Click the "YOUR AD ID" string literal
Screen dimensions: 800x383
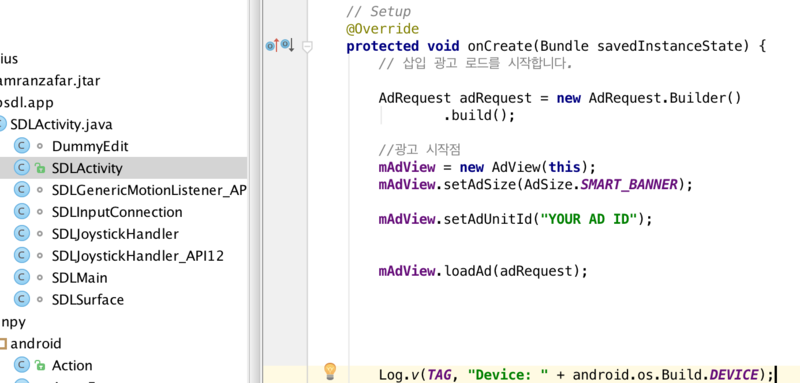[589, 219]
